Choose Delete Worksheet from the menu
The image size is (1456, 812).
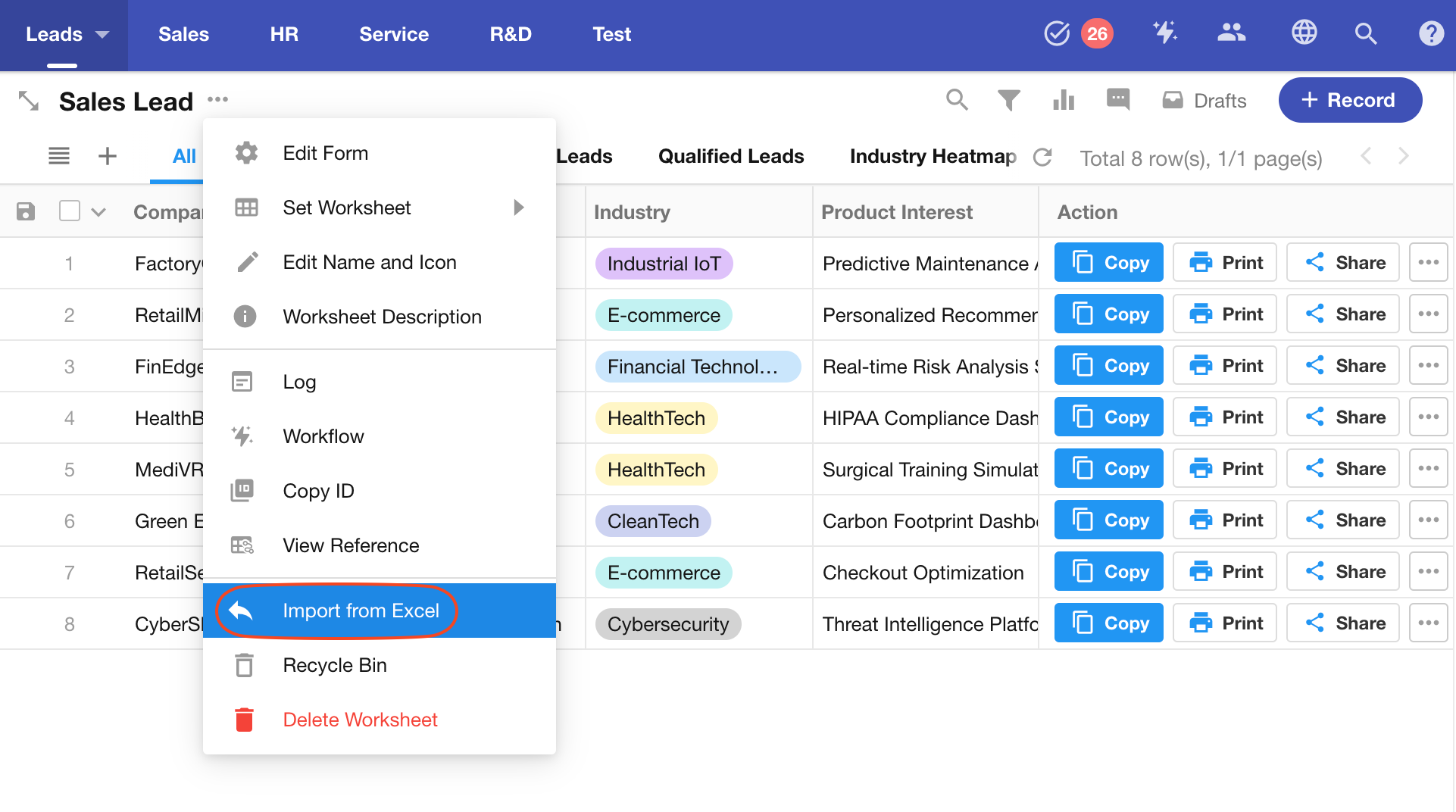tap(360, 720)
